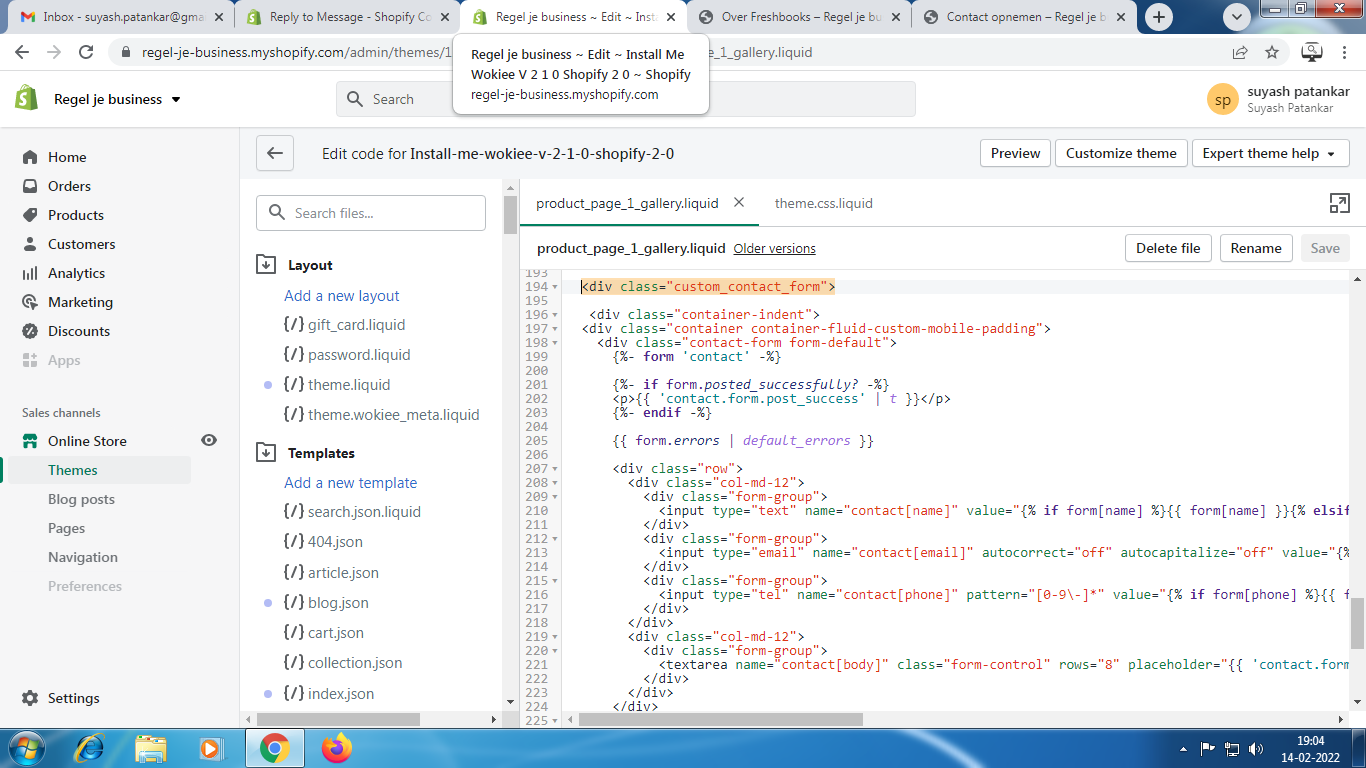The width and height of the screenshot is (1366, 768).
Task: Expand code editor to fullscreen
Action: click(1339, 203)
